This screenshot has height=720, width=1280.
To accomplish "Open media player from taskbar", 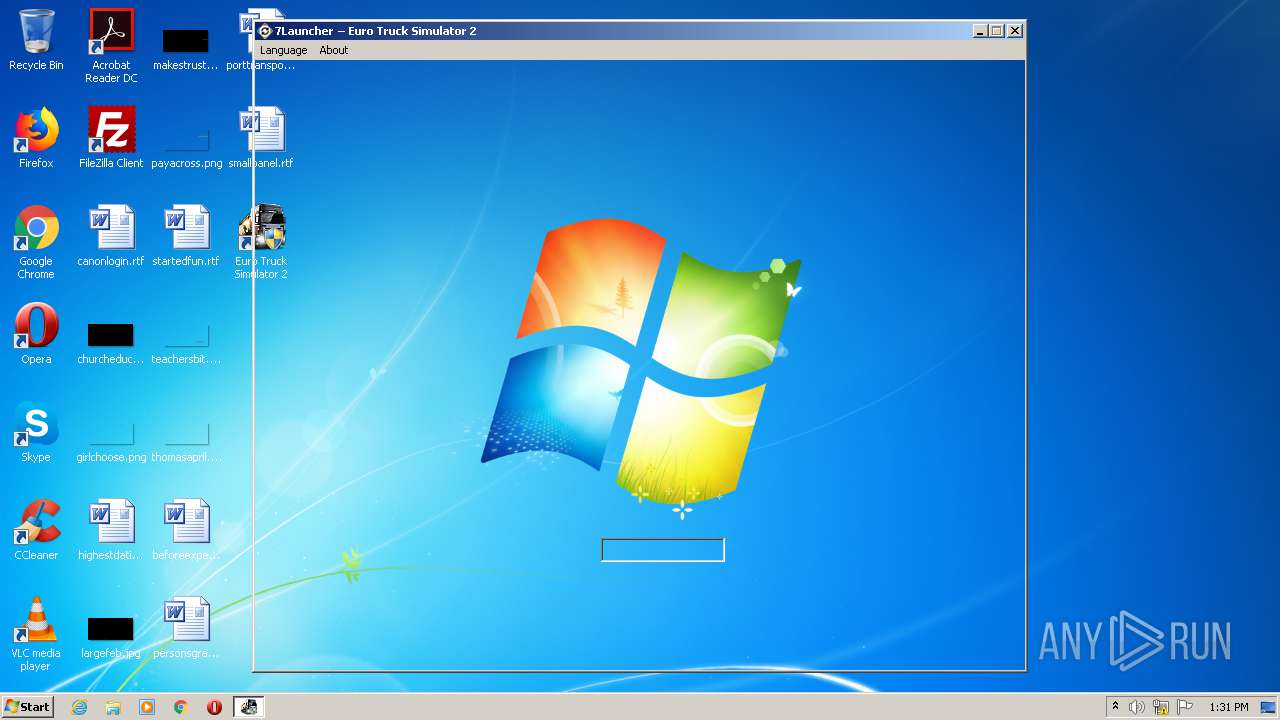I will pyautogui.click(x=147, y=707).
